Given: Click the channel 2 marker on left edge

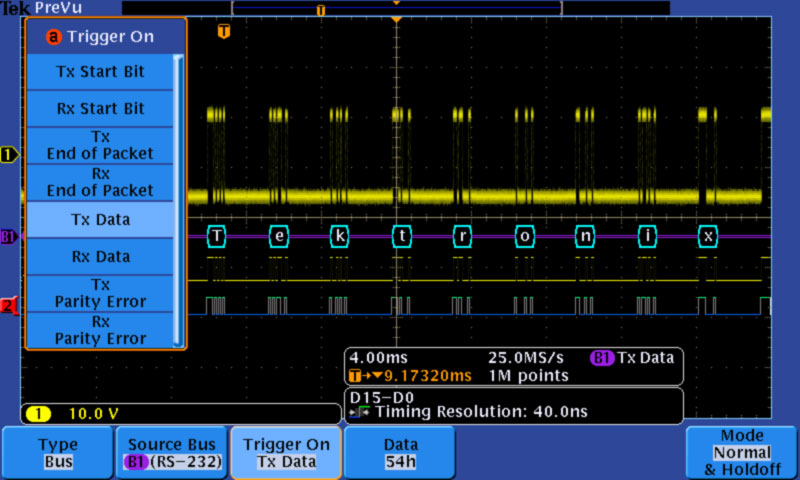Looking at the screenshot, I should point(9,306).
